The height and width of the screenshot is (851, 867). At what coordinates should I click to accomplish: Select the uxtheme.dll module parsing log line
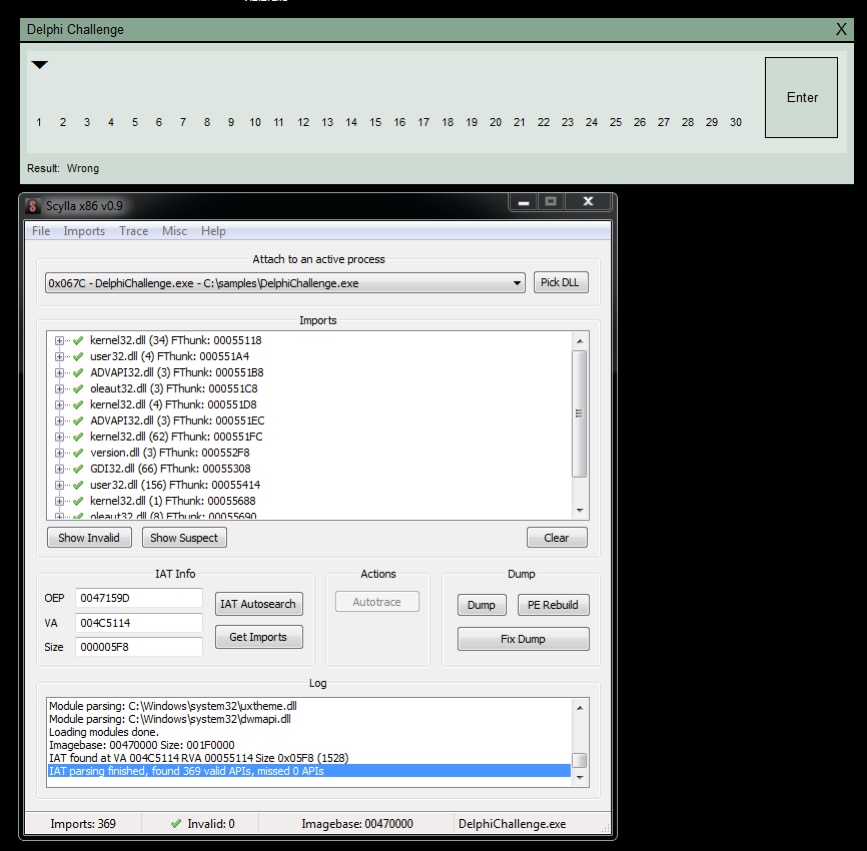(173, 706)
